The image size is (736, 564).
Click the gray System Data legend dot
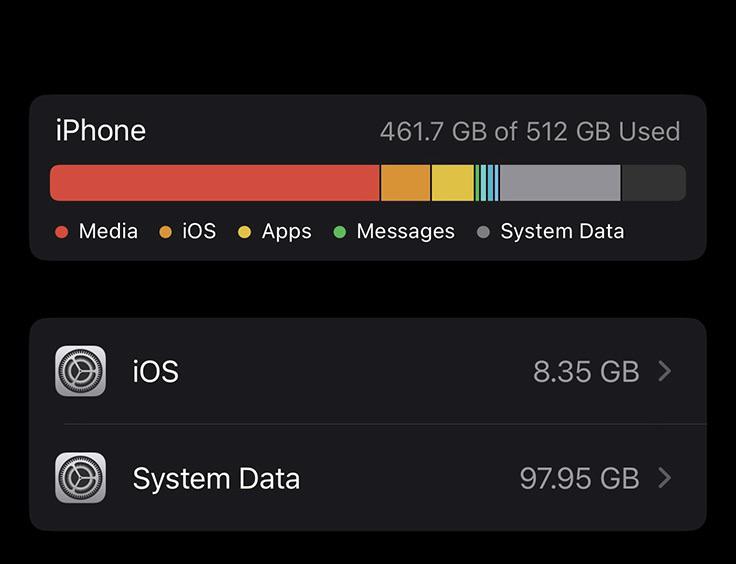click(483, 232)
